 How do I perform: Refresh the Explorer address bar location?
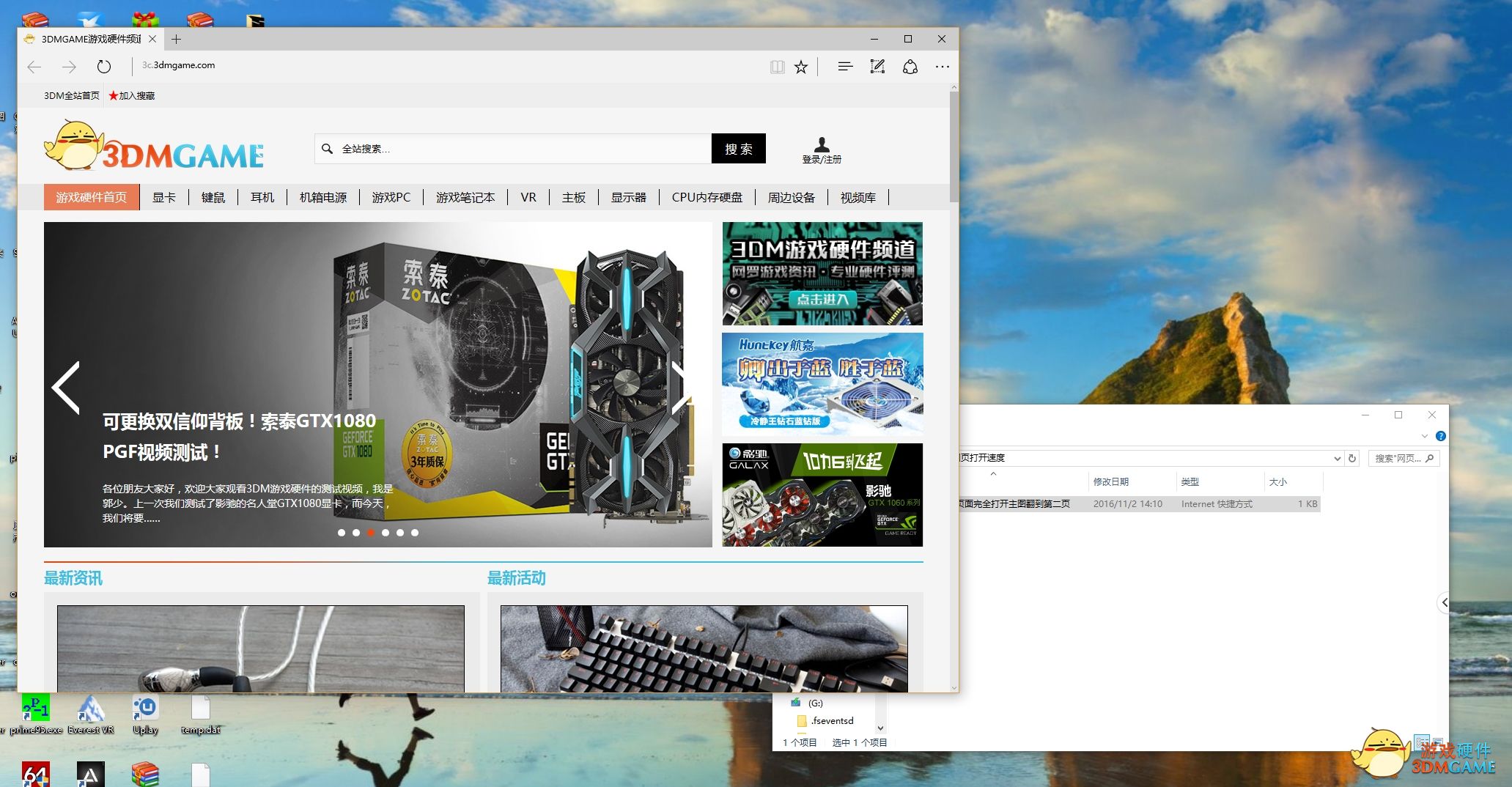(x=1352, y=458)
